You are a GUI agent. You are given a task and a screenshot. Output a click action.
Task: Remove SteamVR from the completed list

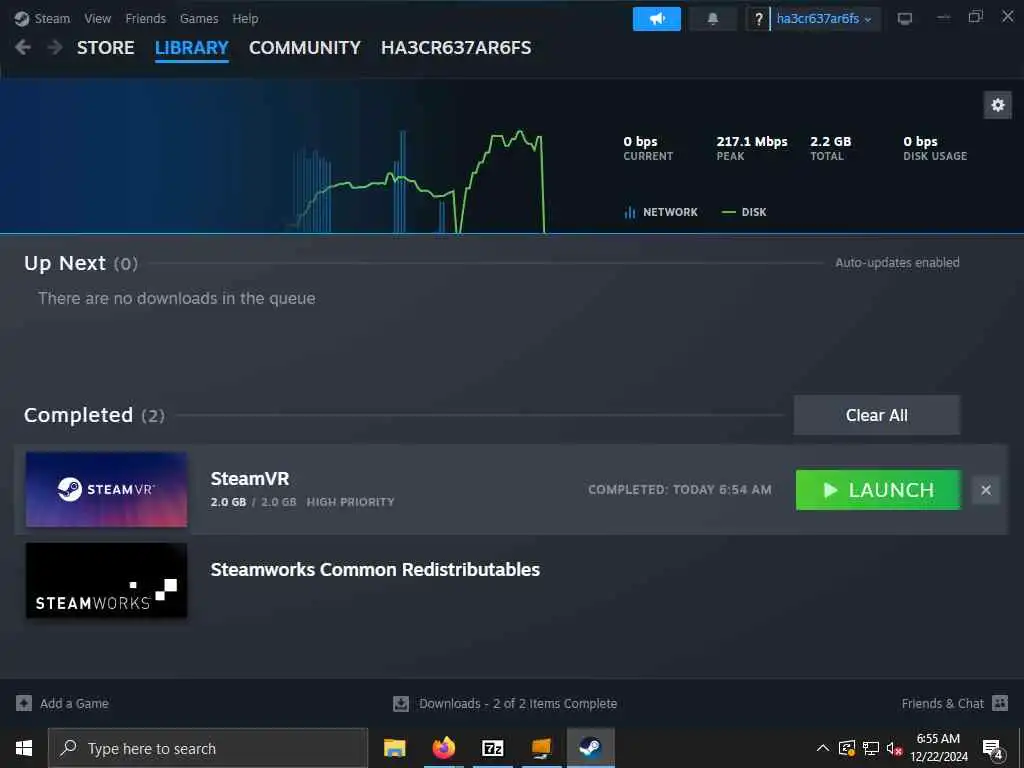coord(985,490)
